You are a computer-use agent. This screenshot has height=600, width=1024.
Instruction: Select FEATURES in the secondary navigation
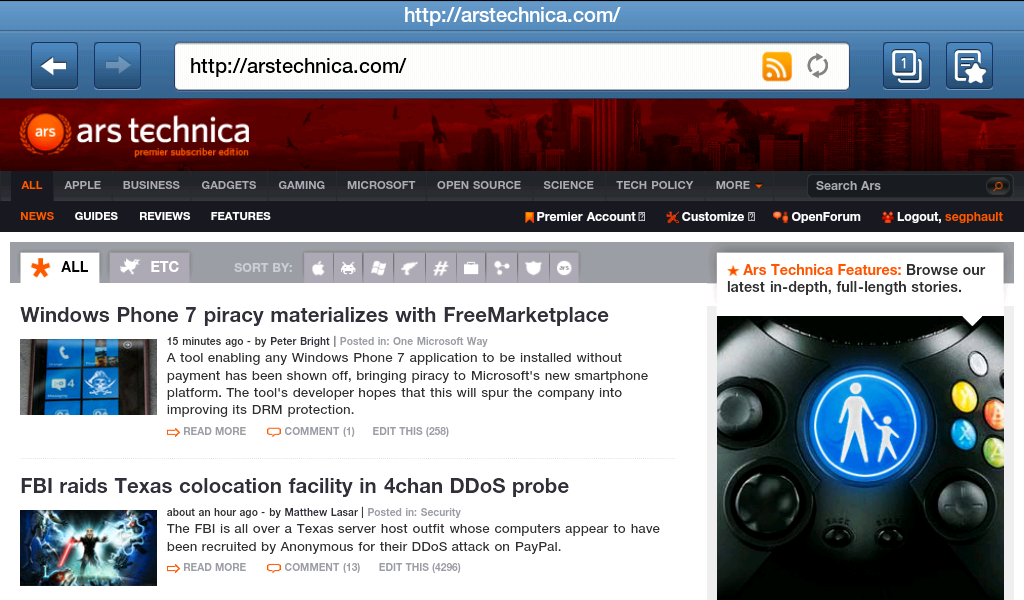pos(240,216)
